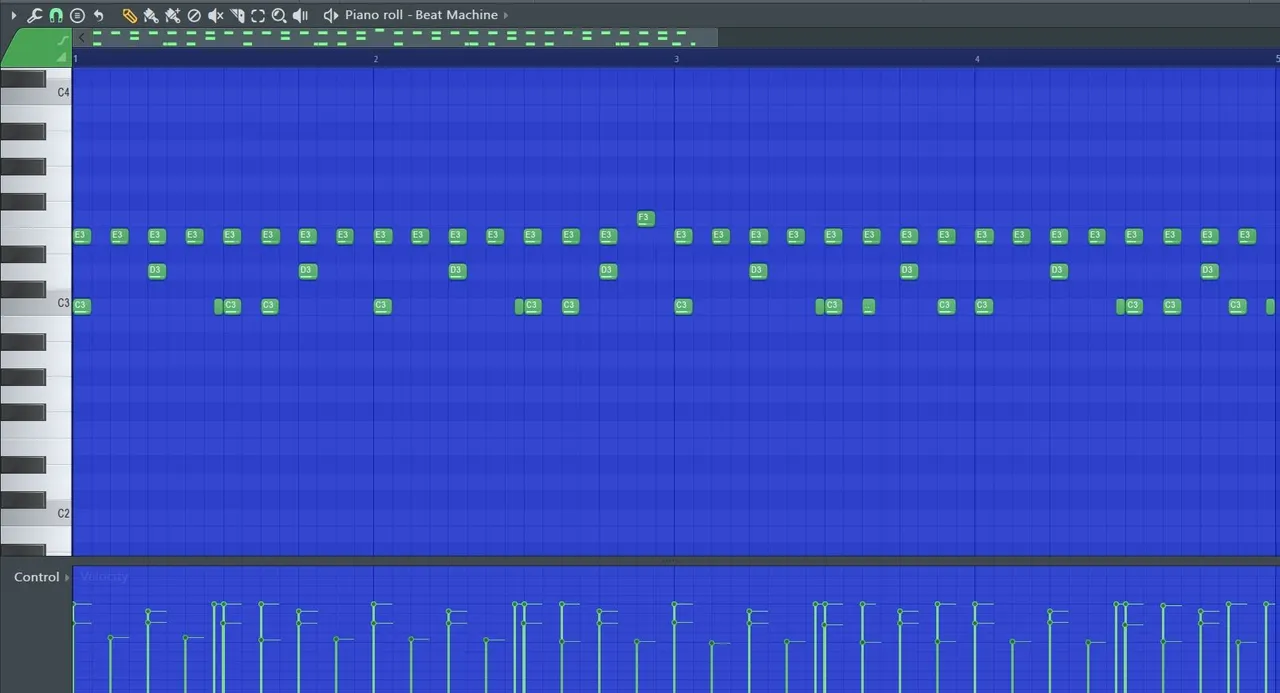Click the Piano roll - Beat Machine title
This screenshot has width=1280, height=693.
click(421, 15)
